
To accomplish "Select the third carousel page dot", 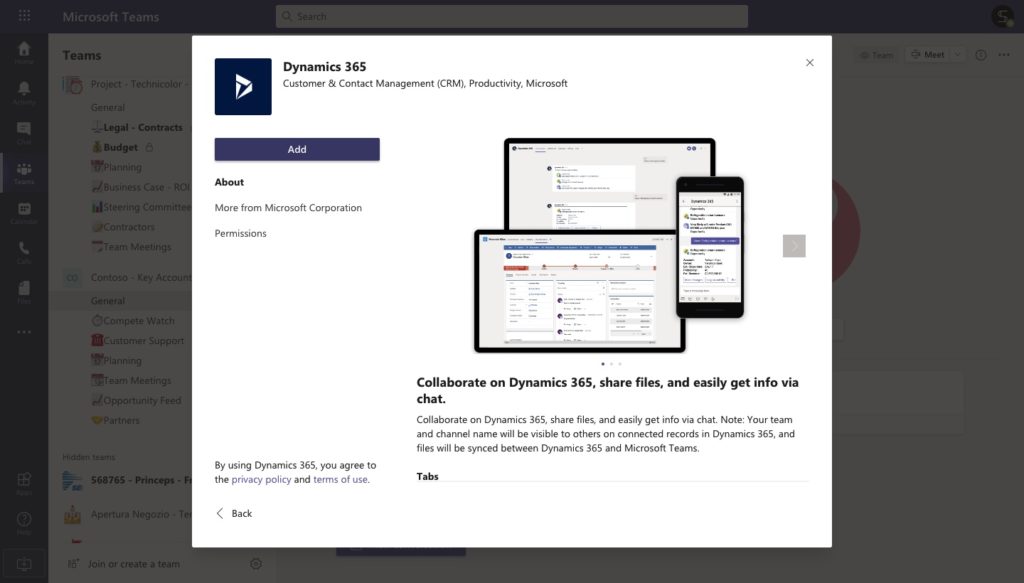I will 620,364.
